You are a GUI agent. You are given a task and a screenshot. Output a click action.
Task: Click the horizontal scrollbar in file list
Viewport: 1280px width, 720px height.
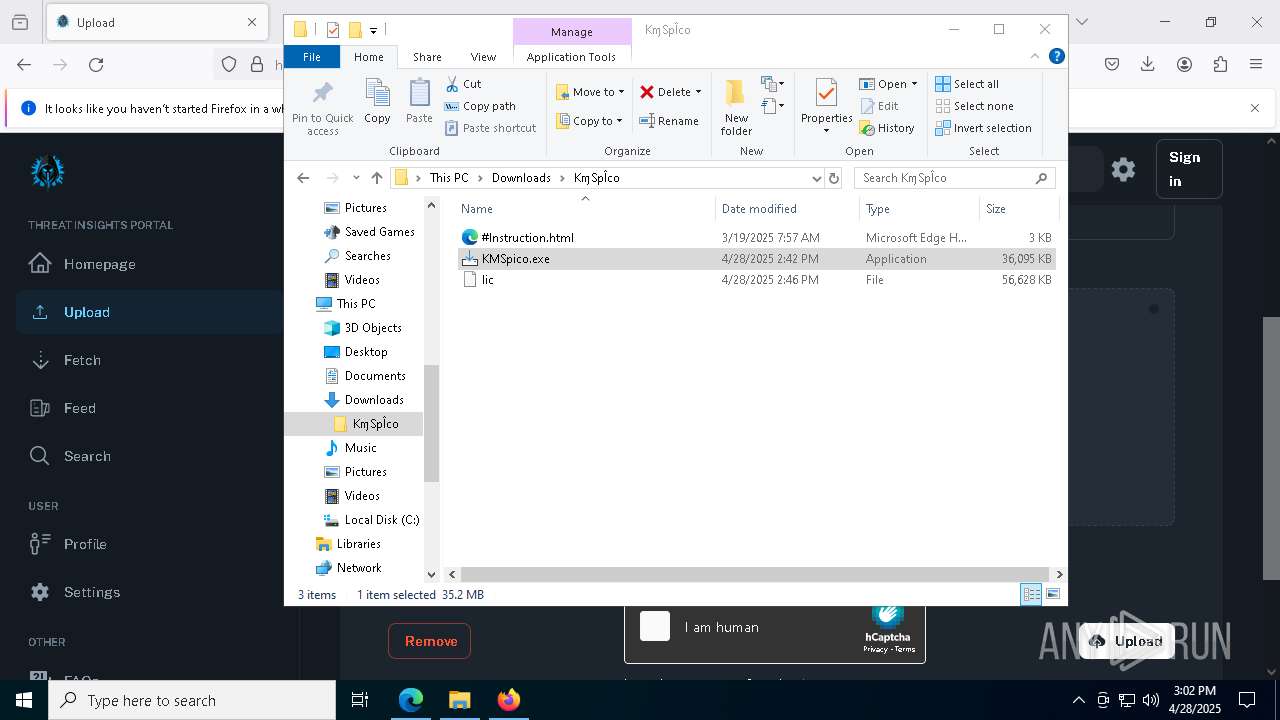755,574
